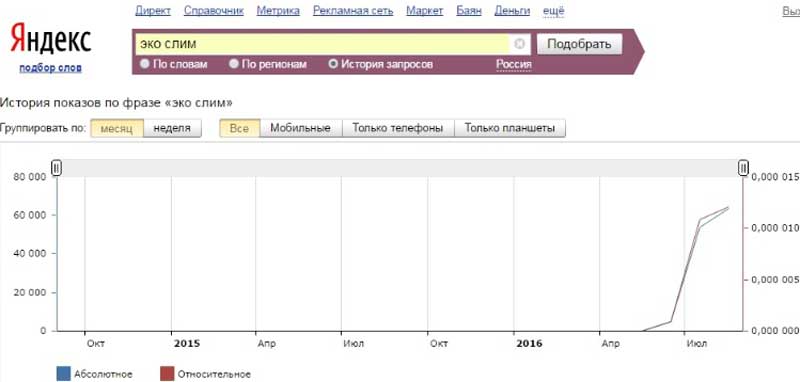This screenshot has width=800, height=382.
Task: Open the 'Директ' link
Action: pos(153,11)
